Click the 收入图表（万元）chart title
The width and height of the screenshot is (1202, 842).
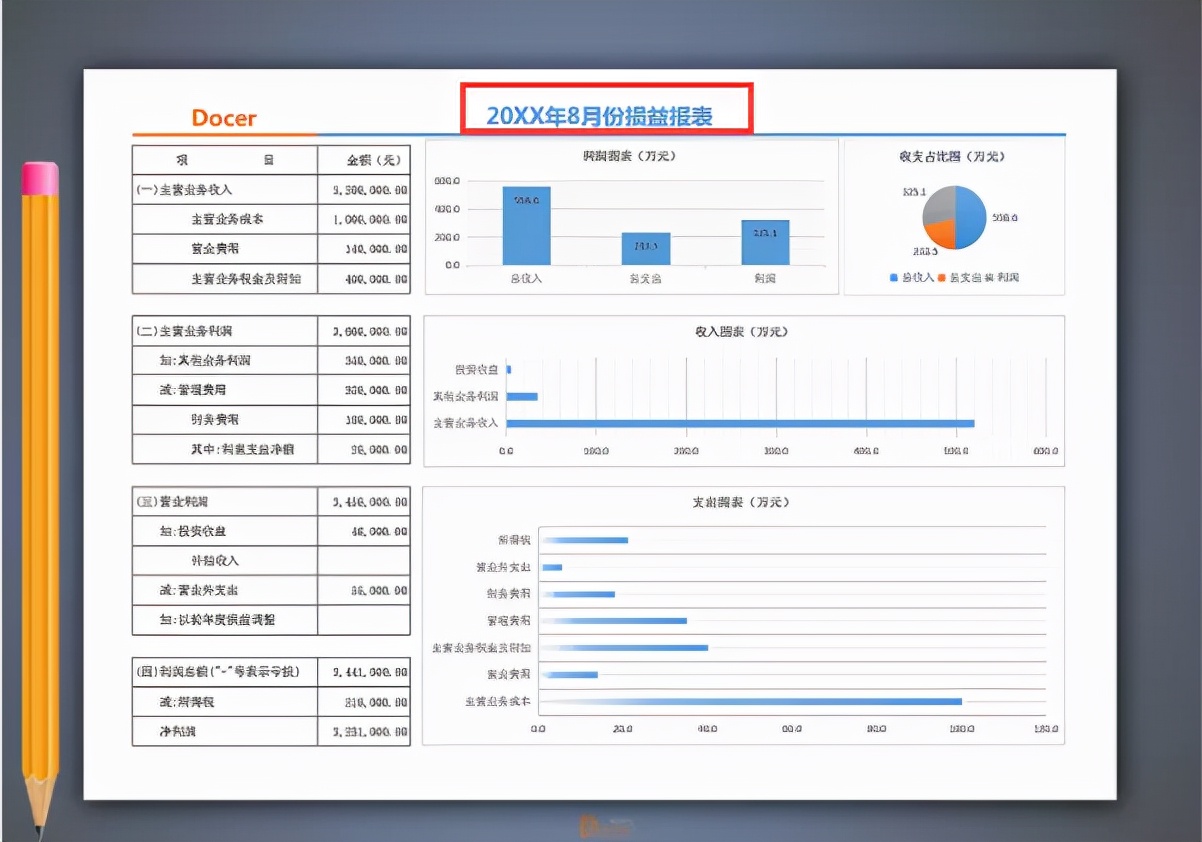[x=744, y=331]
